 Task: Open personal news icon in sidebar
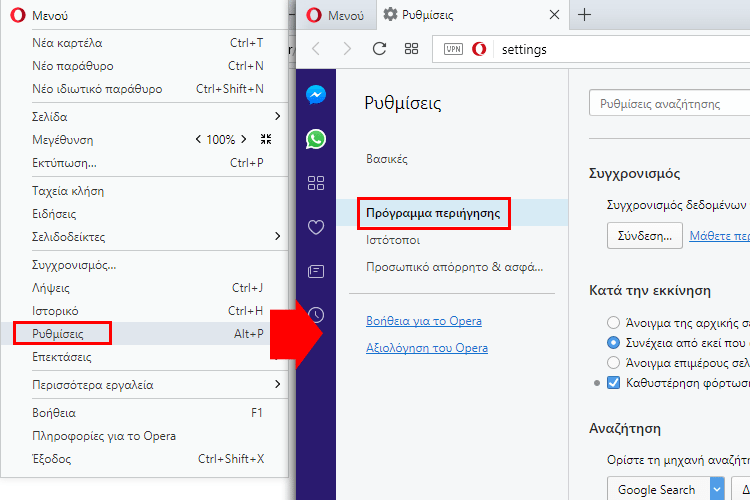316,271
